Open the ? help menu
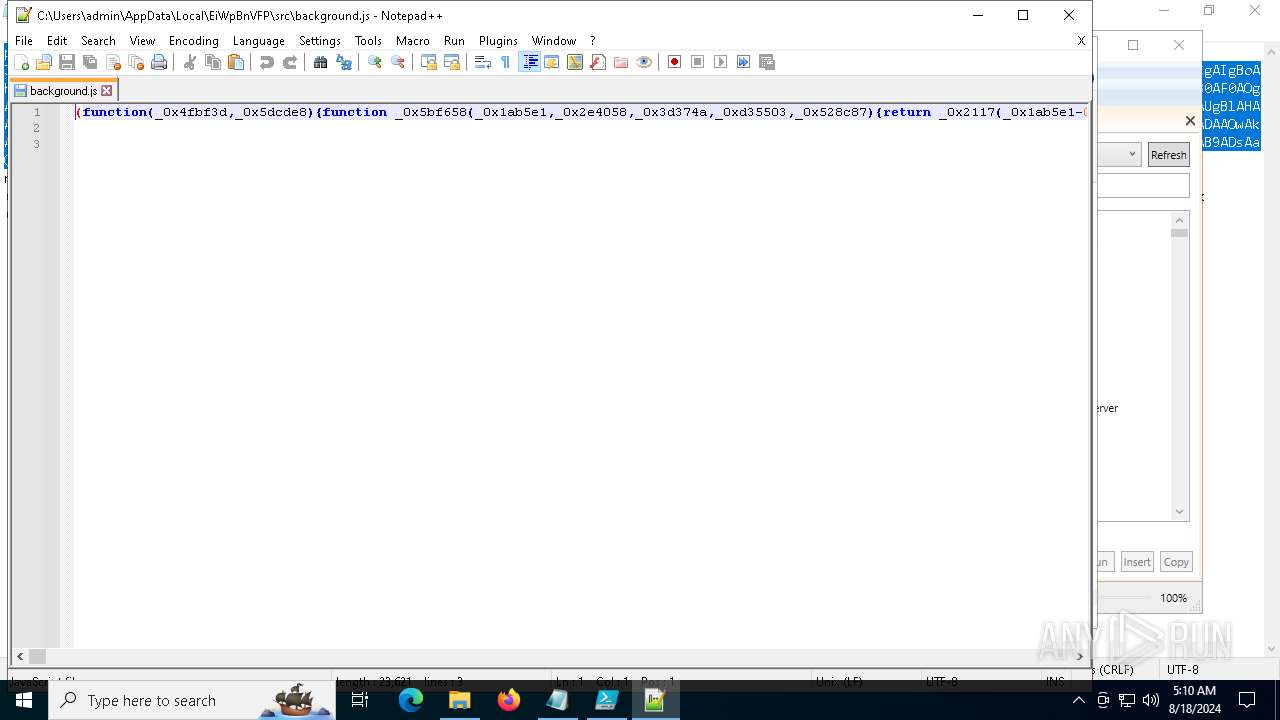 point(592,41)
